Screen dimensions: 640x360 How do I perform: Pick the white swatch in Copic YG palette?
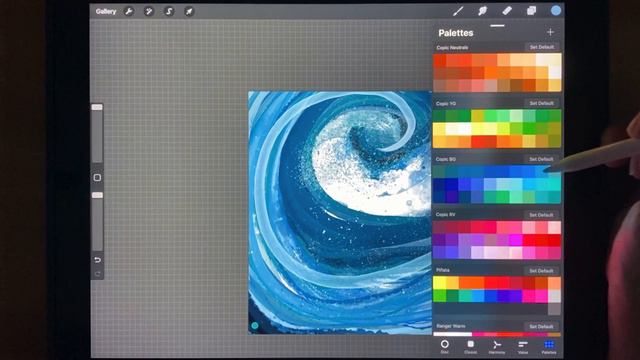coord(458,129)
